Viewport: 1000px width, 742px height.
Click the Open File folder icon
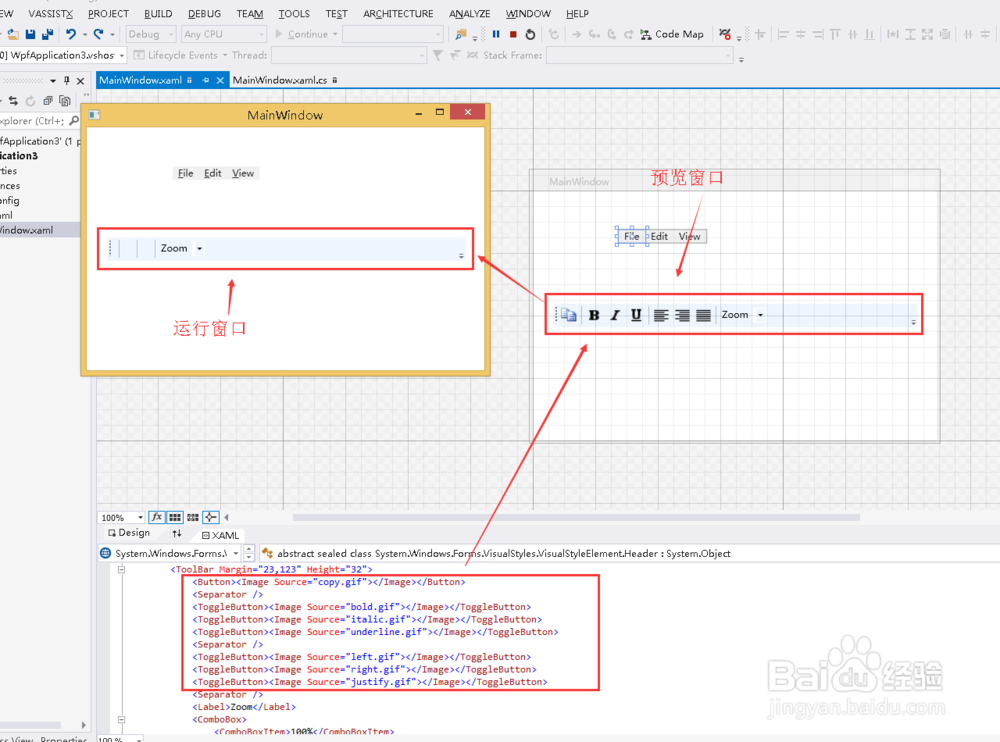[x=13, y=34]
